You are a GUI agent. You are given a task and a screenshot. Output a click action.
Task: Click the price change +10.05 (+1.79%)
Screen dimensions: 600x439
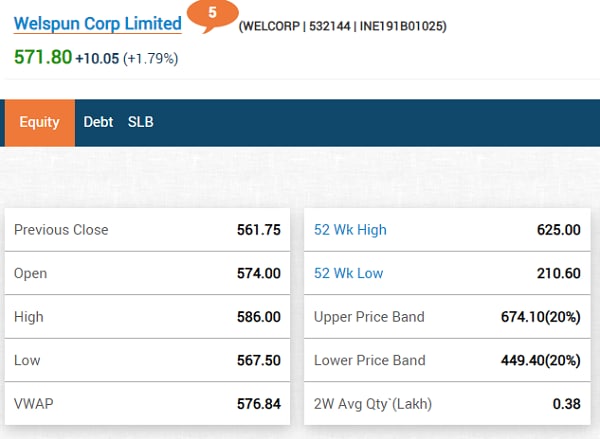click(127, 59)
